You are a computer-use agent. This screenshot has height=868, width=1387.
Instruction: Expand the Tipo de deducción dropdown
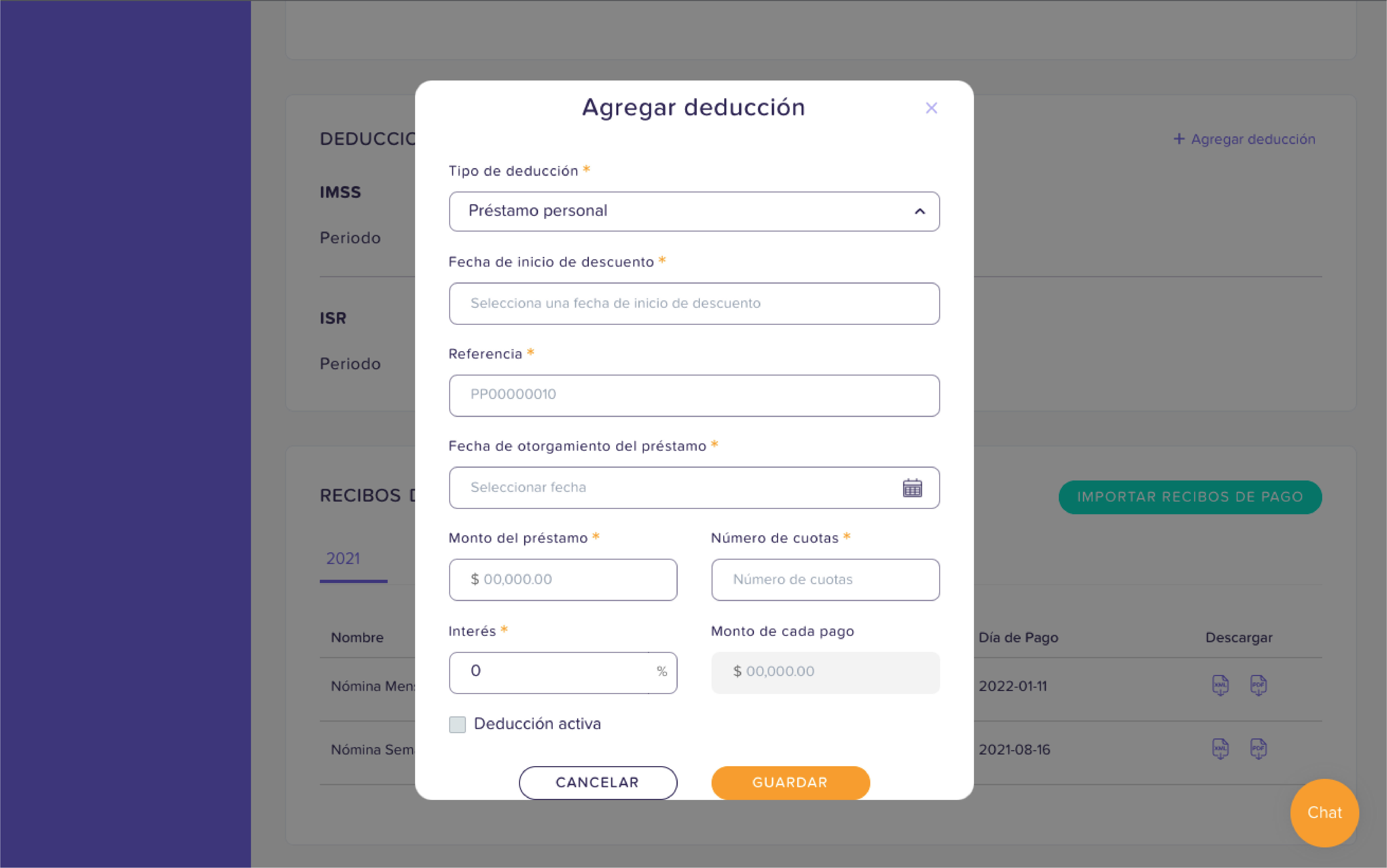coord(694,211)
